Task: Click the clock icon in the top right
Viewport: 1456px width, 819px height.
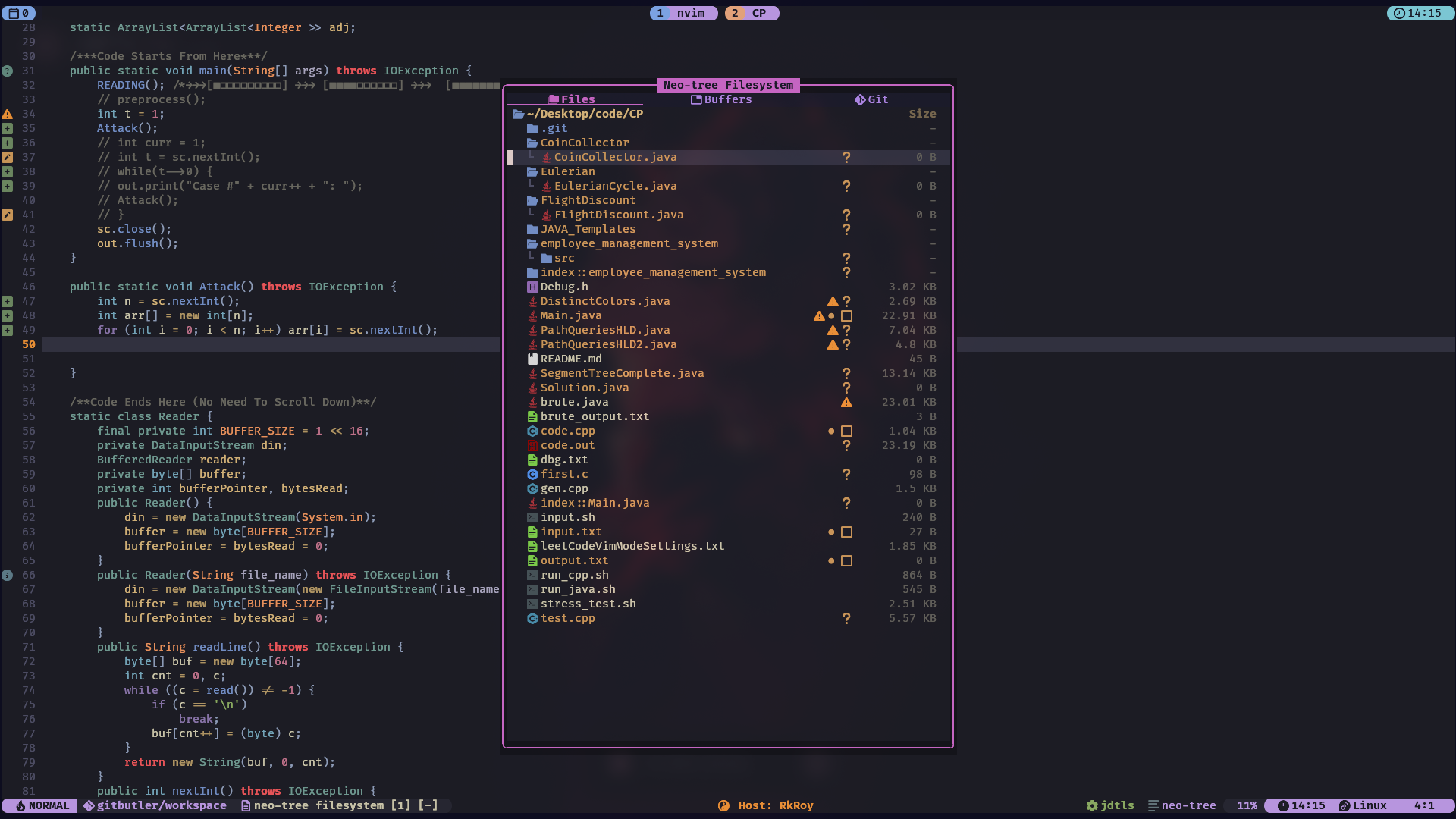Action: point(1399,13)
